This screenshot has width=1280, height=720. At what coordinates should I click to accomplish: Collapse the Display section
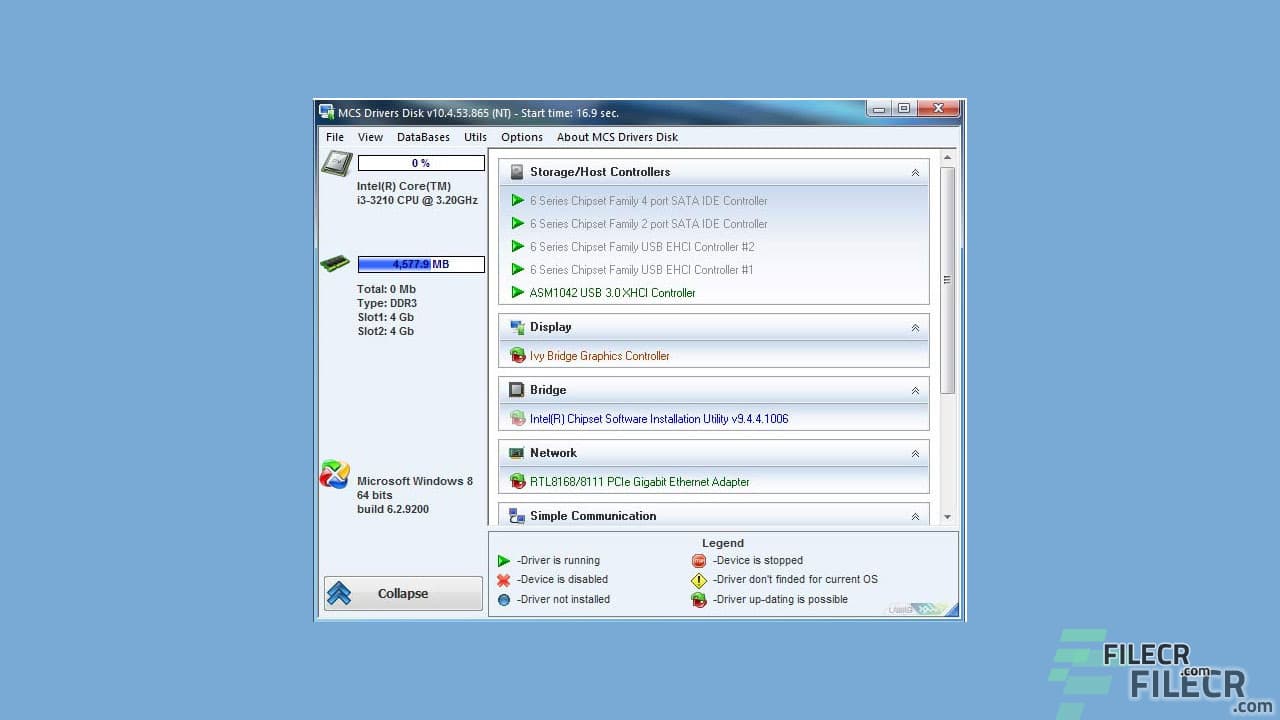[915, 327]
